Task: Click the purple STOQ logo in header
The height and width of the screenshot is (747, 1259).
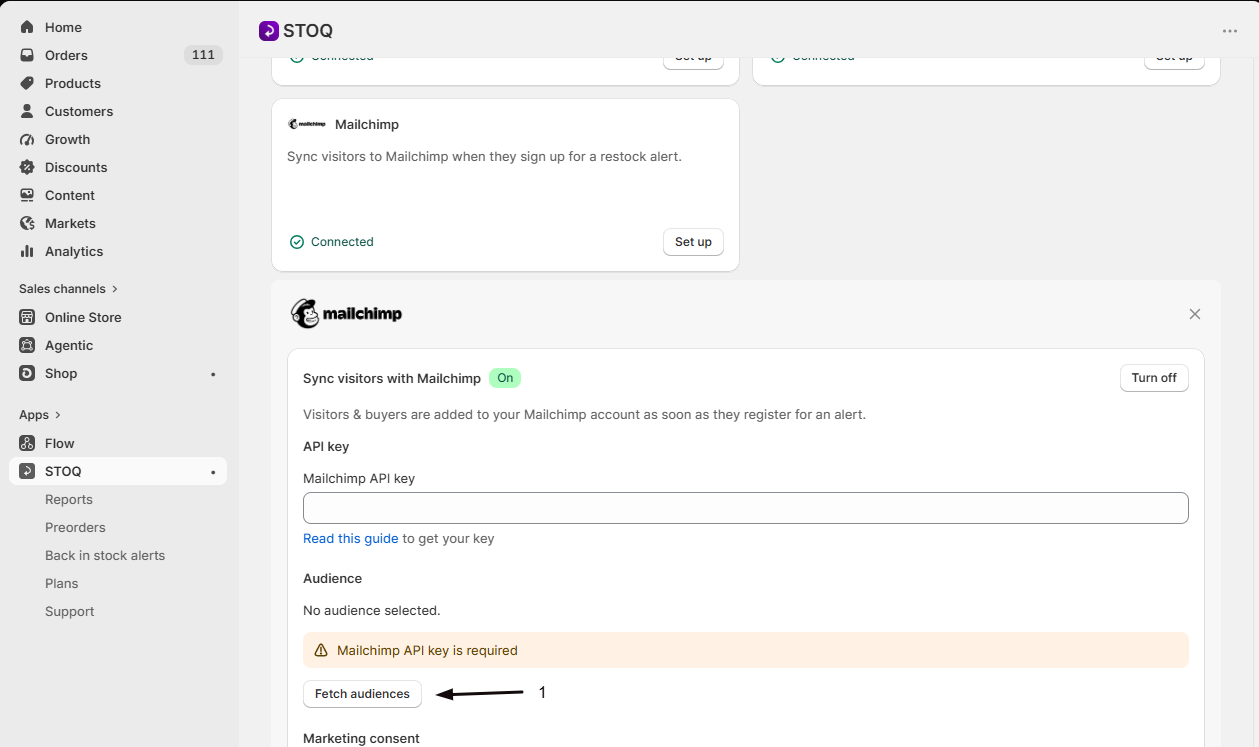Action: coord(269,31)
